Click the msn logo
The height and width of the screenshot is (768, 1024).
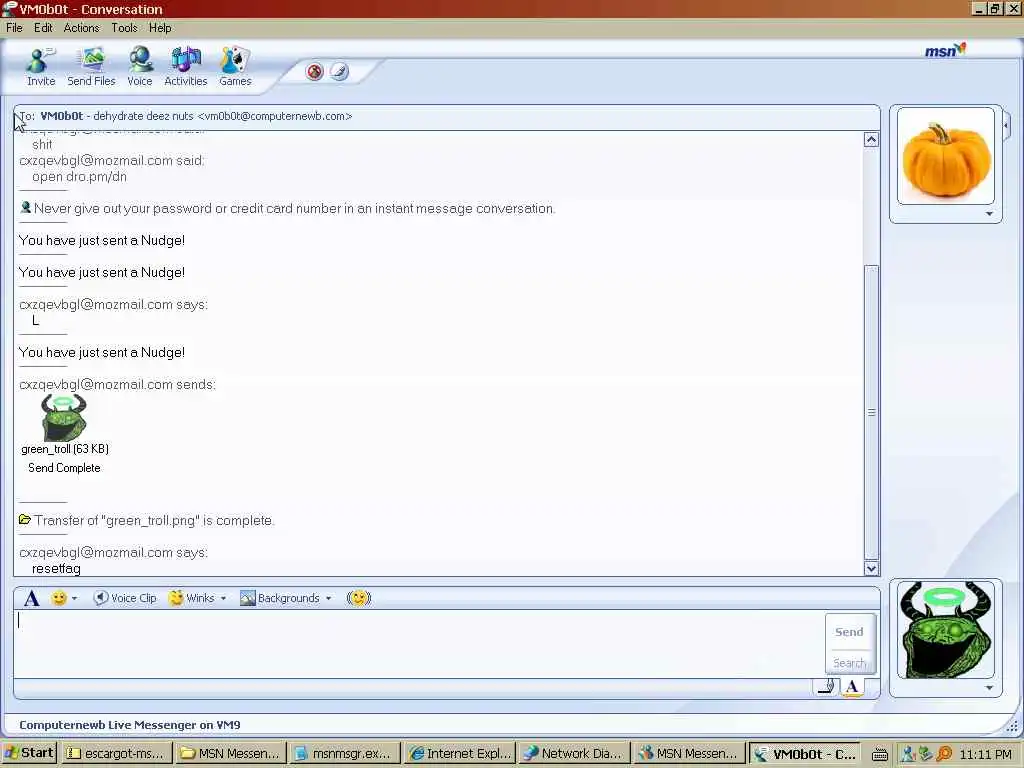coord(945,50)
